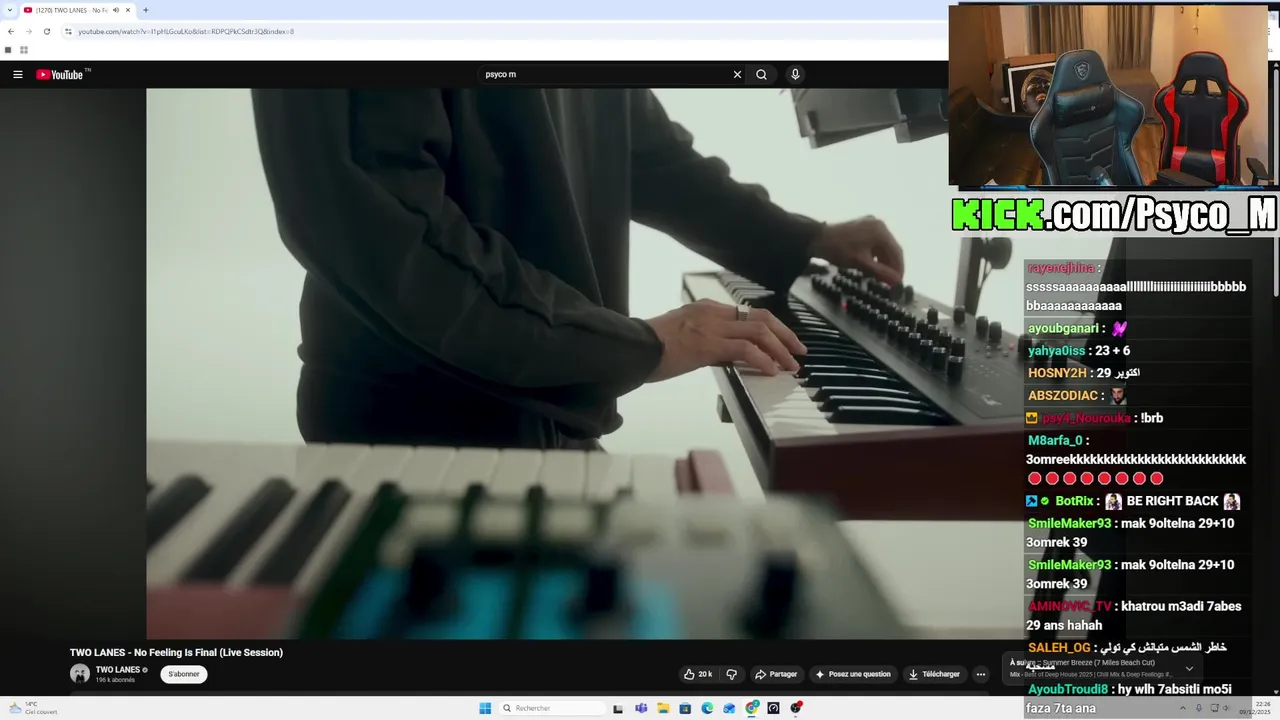Clear the search text with the X
Viewport: 1280px width, 720px height.
tap(737, 74)
